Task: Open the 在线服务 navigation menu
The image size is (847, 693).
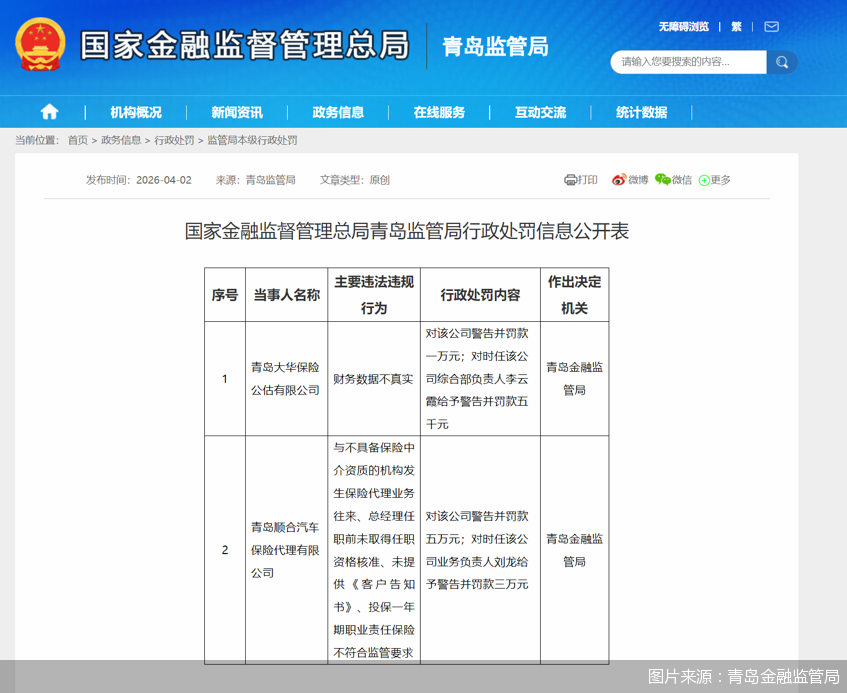Action: click(441, 112)
